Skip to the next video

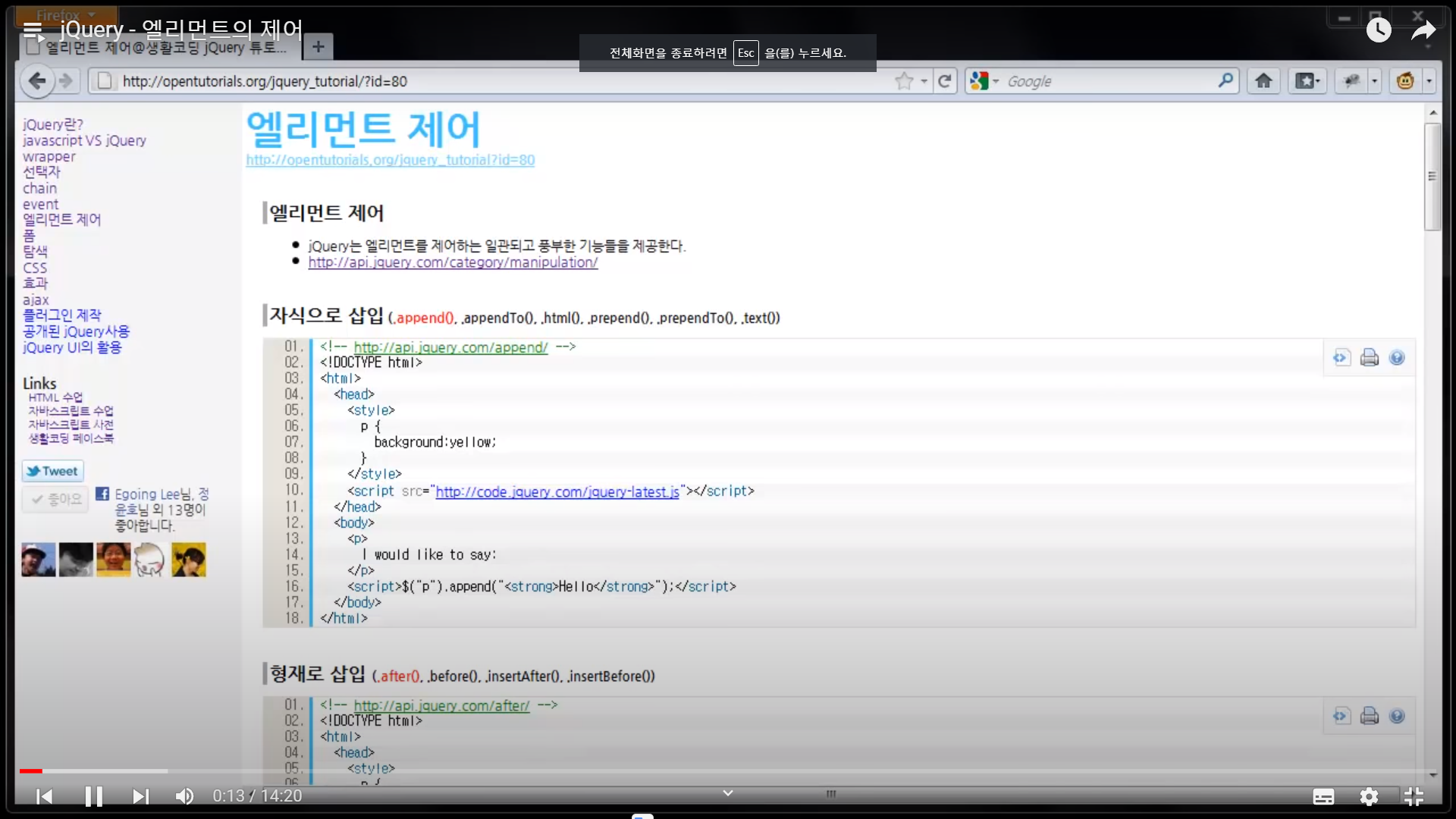140,796
